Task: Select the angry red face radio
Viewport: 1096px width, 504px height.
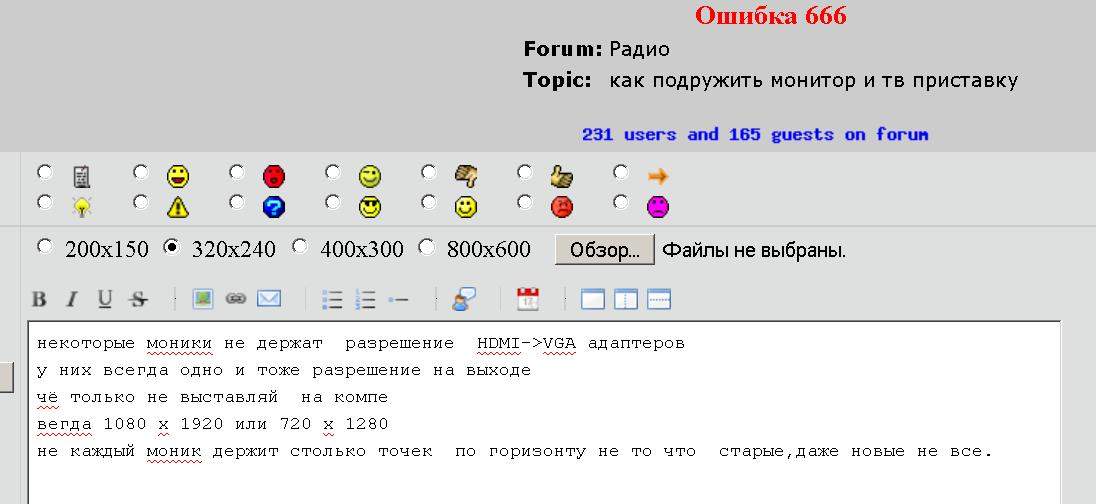Action: point(525,202)
